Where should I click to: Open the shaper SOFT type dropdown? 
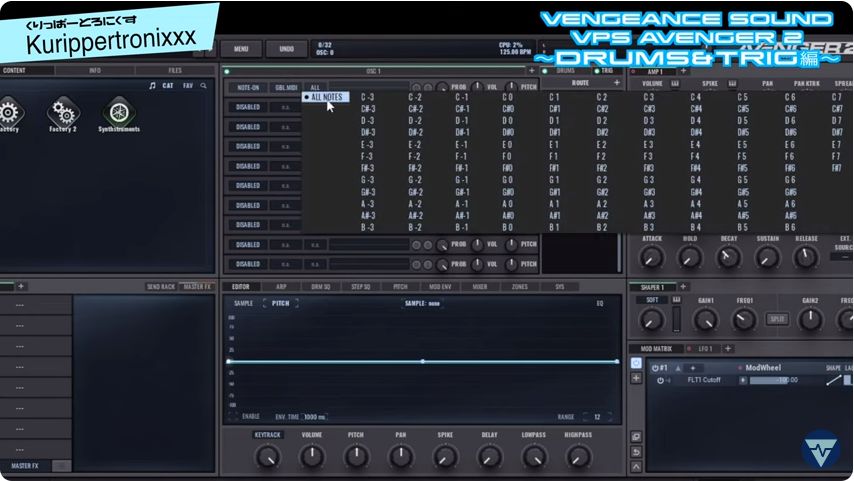tap(652, 300)
